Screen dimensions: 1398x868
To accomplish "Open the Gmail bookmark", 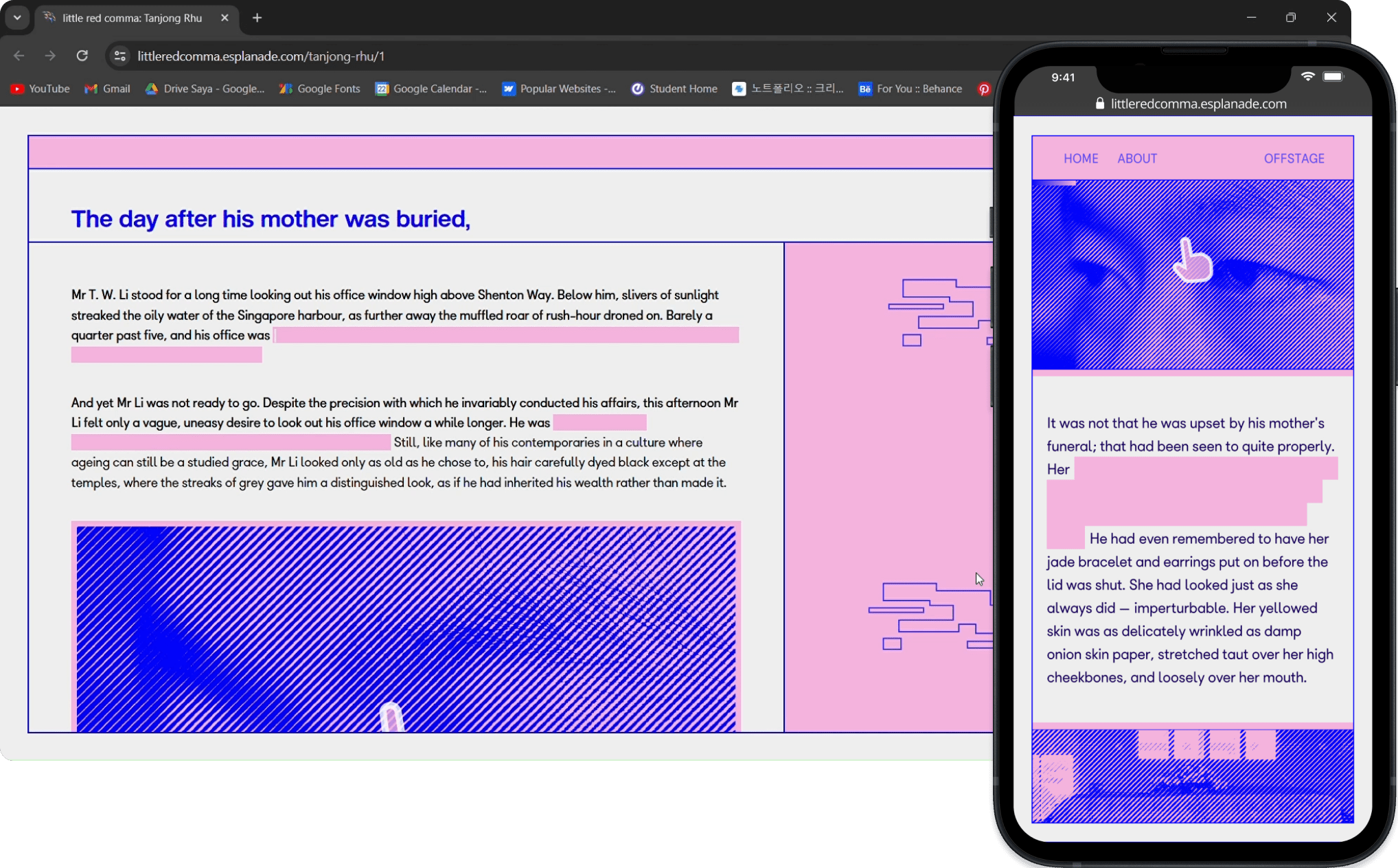I will (x=107, y=89).
